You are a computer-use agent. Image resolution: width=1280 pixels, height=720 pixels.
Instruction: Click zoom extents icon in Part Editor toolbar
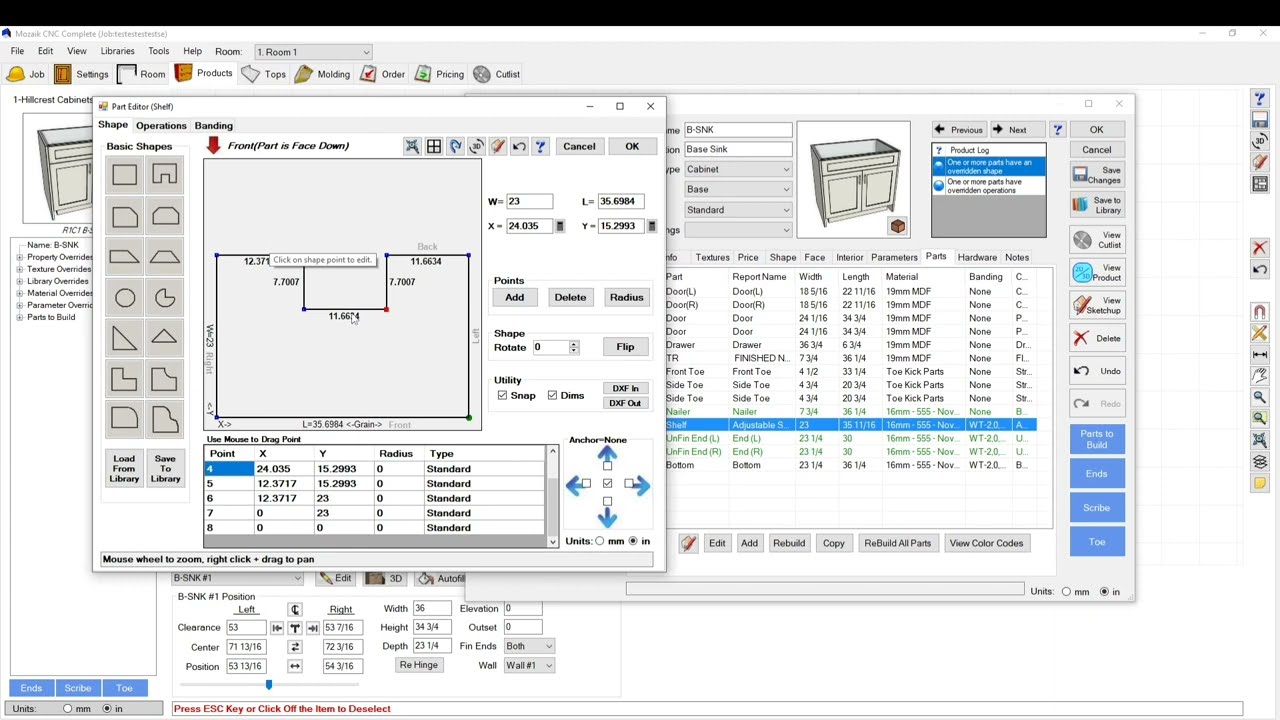point(412,146)
